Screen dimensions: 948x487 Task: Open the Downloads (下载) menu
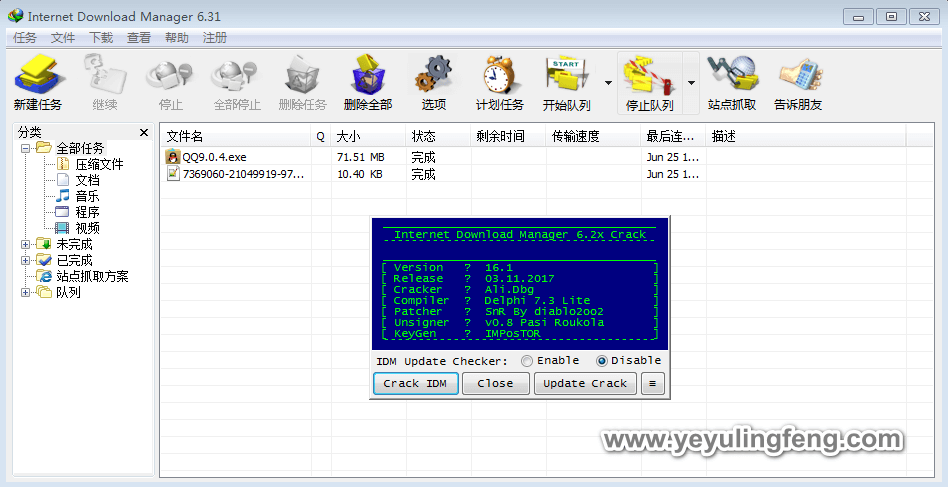pos(101,37)
